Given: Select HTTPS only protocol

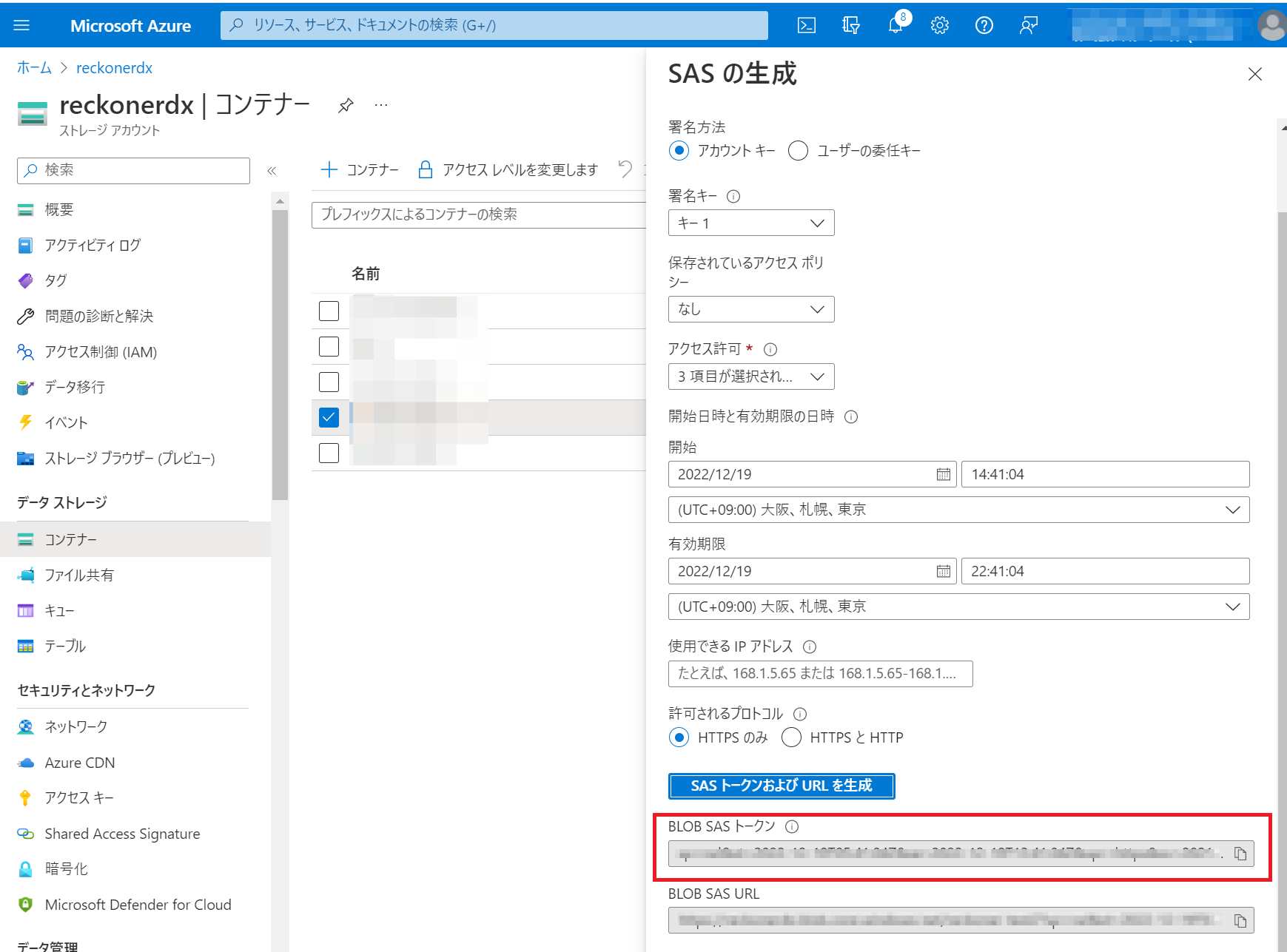Looking at the screenshot, I should [x=679, y=737].
